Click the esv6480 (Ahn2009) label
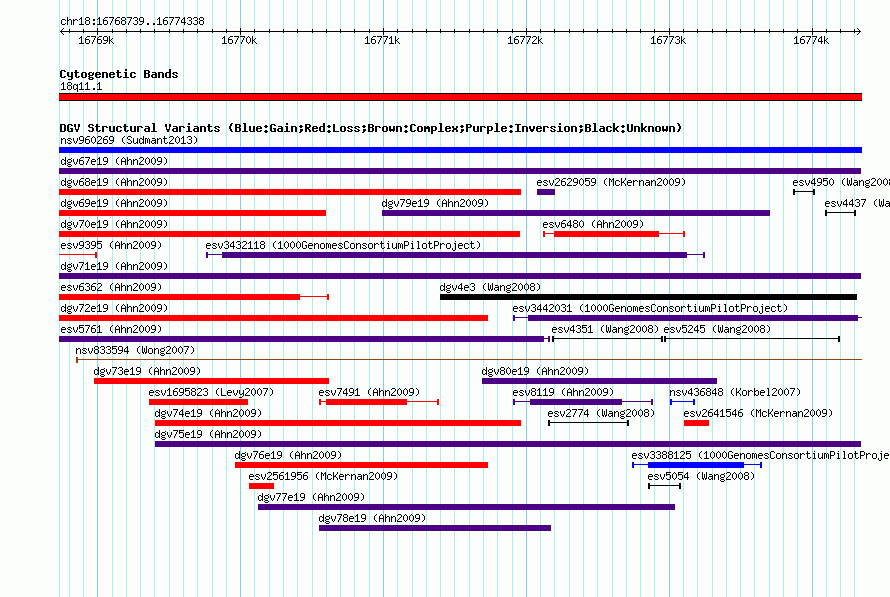This screenshot has width=890, height=597. coord(593,224)
